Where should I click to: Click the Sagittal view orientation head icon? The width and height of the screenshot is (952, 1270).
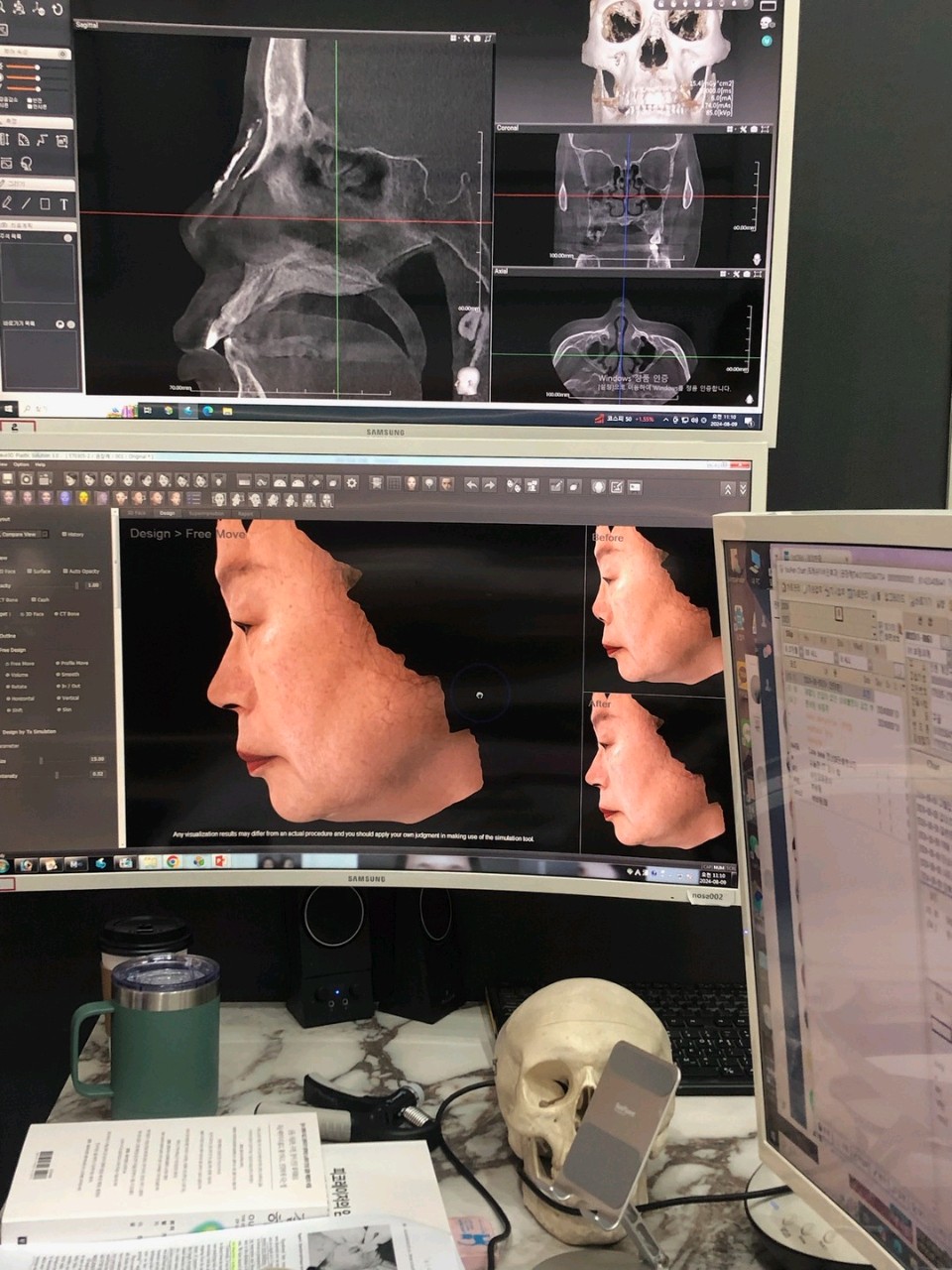point(469,380)
